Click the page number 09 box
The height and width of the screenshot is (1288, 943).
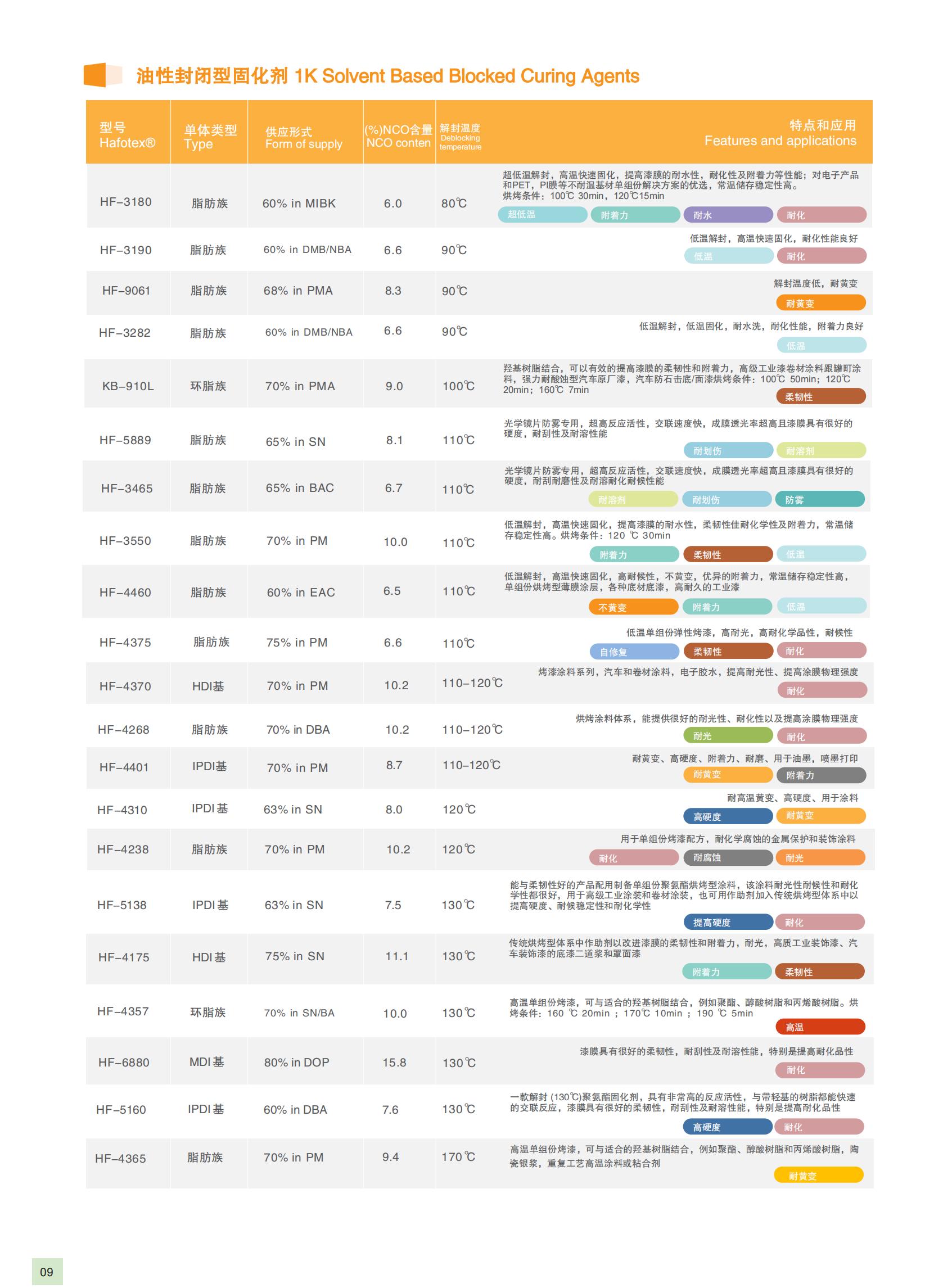coord(47,1272)
